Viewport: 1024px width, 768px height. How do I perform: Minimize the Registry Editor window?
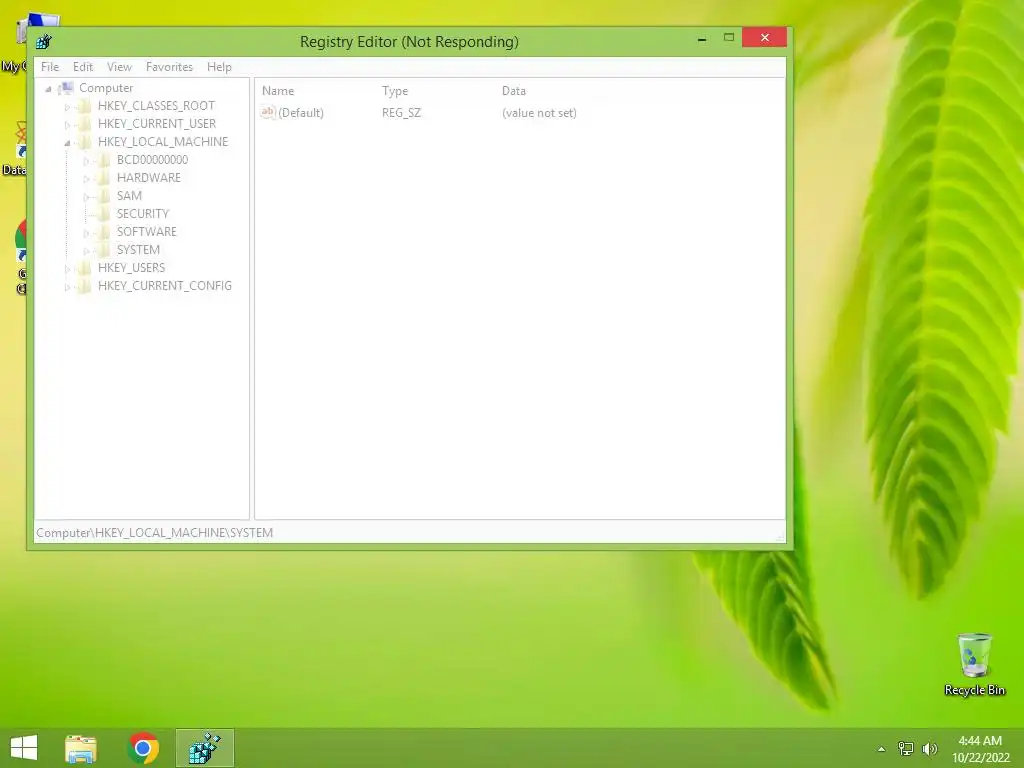coord(702,39)
